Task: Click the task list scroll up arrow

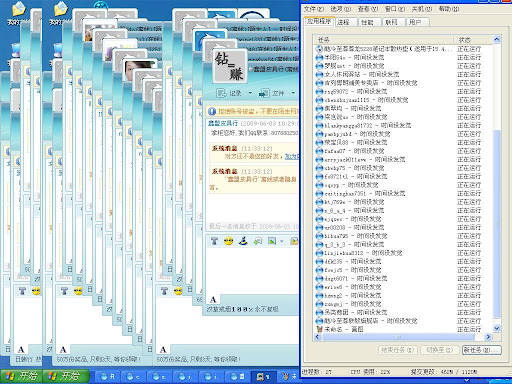Action: coord(497,40)
